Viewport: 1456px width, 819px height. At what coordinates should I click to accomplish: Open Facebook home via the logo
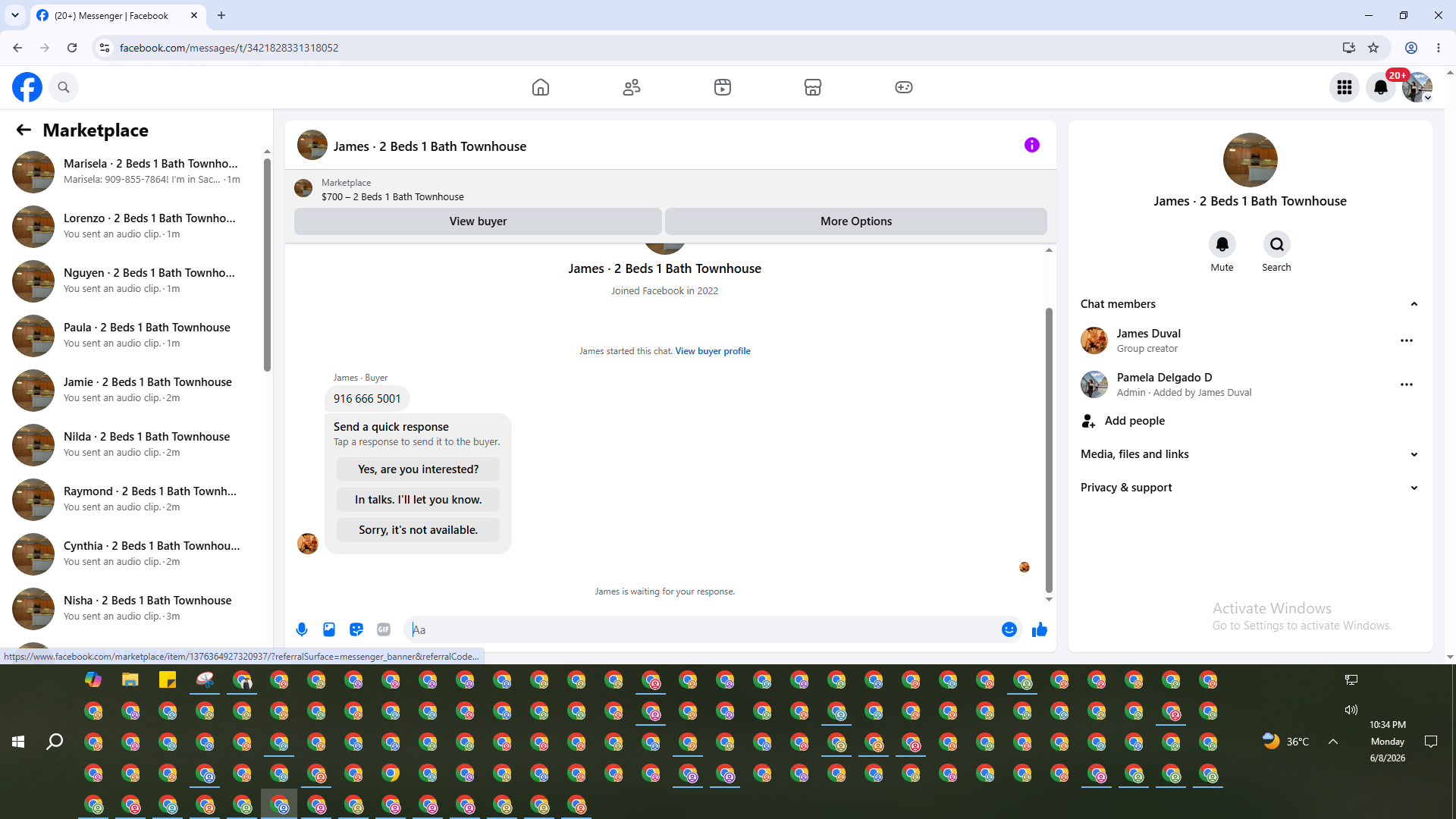coord(27,87)
